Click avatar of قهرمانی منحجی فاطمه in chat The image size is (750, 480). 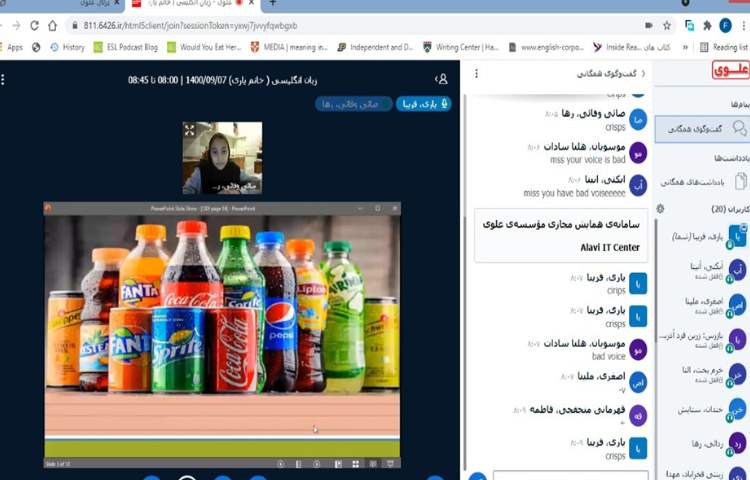click(x=638, y=416)
